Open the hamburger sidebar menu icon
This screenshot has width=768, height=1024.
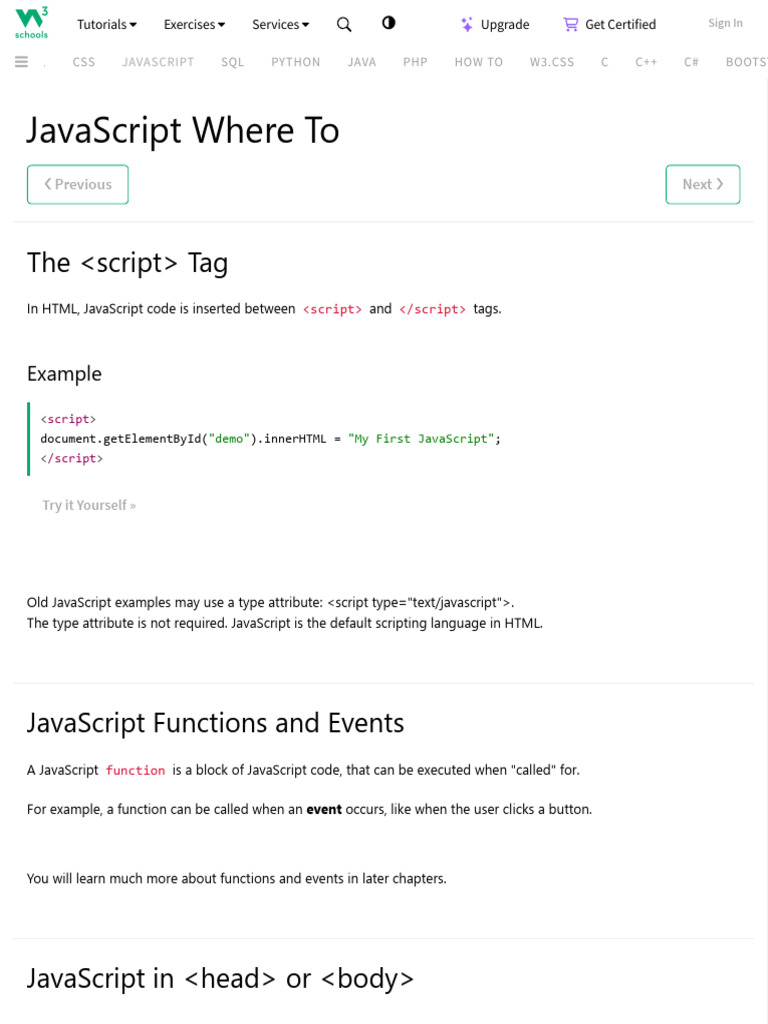pos(21,62)
